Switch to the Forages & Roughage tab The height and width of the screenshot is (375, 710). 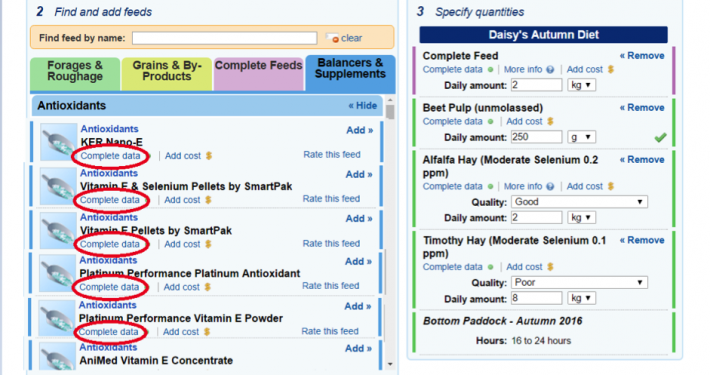click(75, 73)
